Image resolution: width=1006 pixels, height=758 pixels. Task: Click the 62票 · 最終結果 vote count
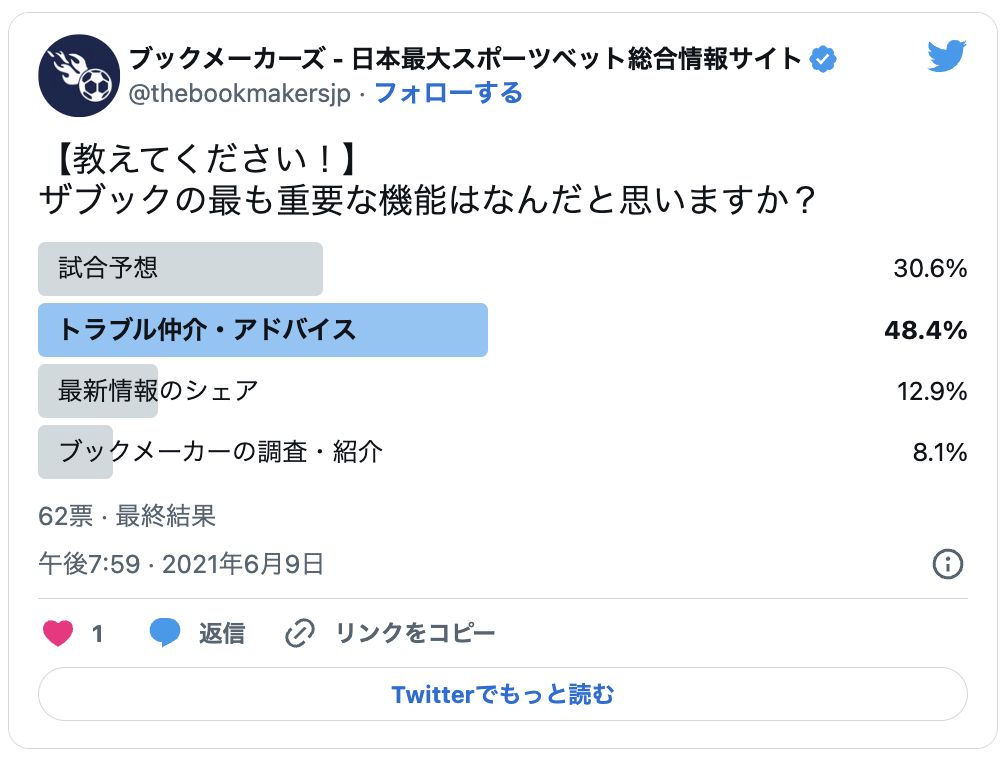tap(127, 516)
